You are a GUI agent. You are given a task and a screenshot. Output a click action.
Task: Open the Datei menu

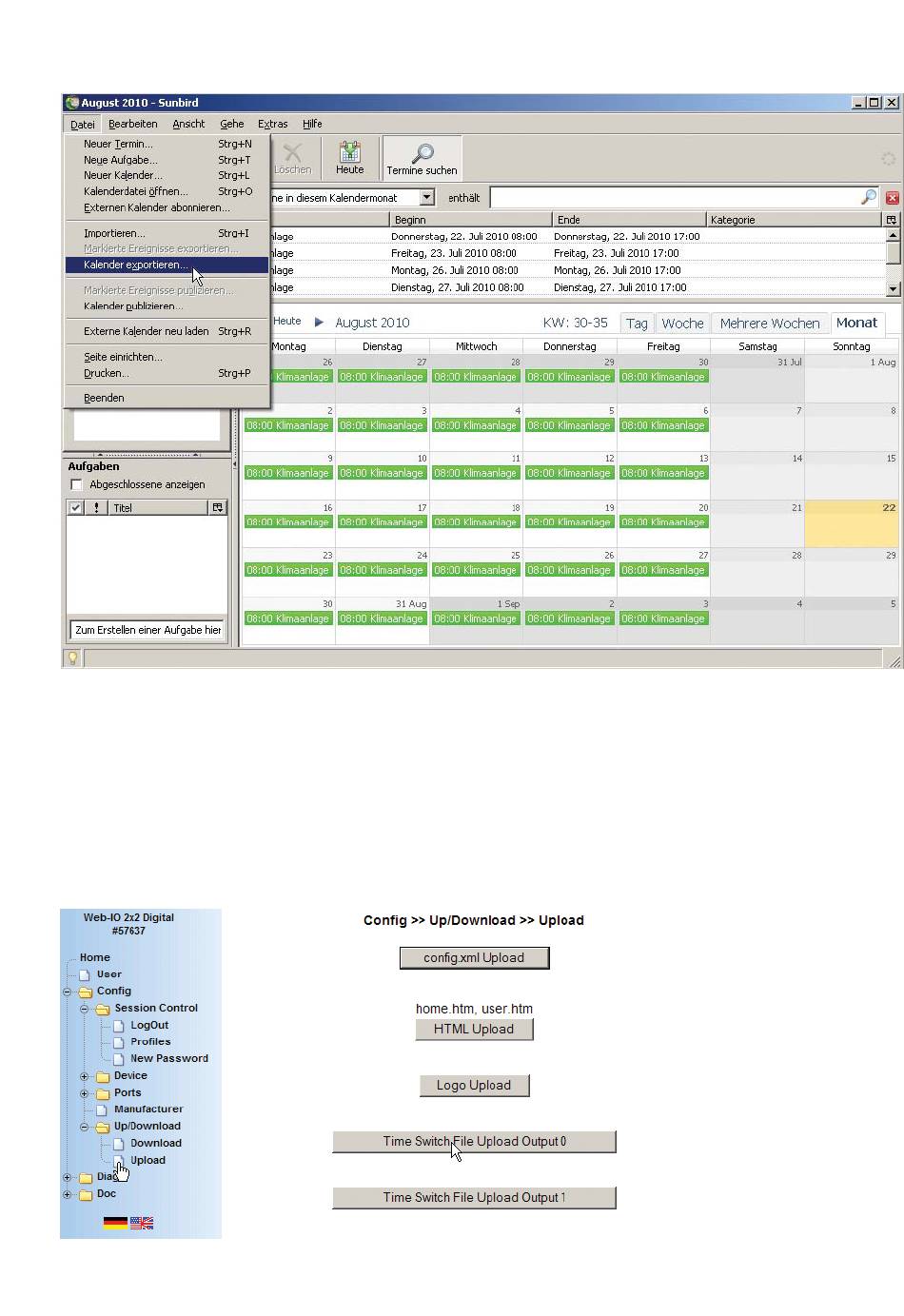pos(83,124)
